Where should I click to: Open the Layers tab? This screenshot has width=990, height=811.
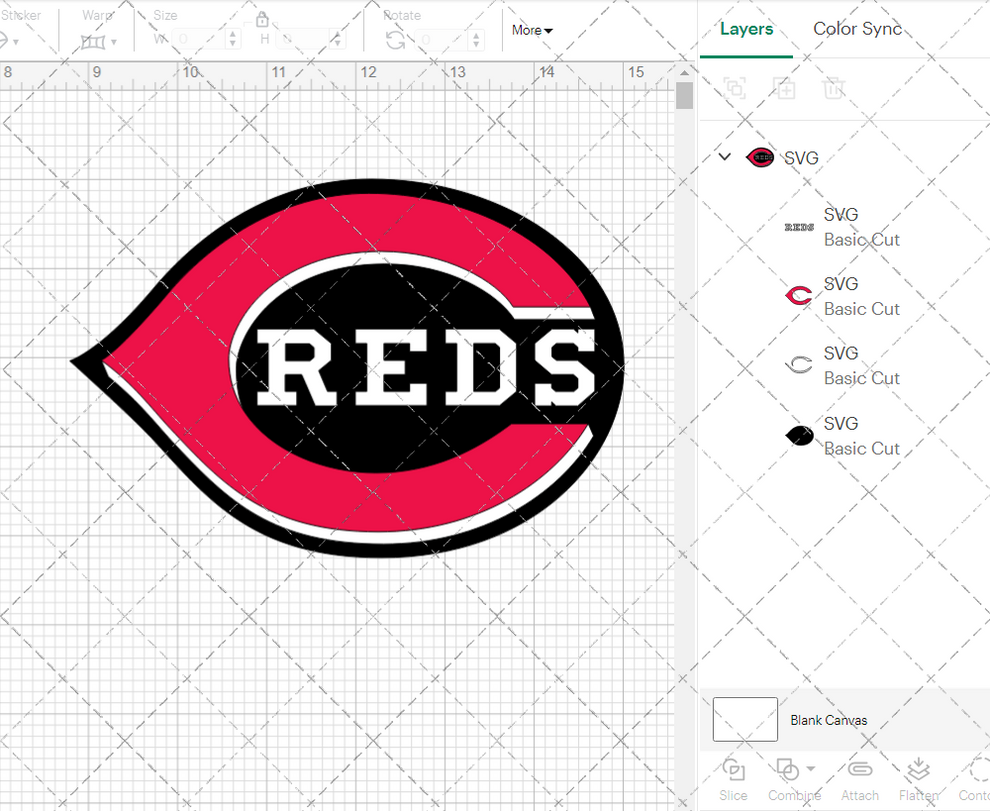[747, 29]
